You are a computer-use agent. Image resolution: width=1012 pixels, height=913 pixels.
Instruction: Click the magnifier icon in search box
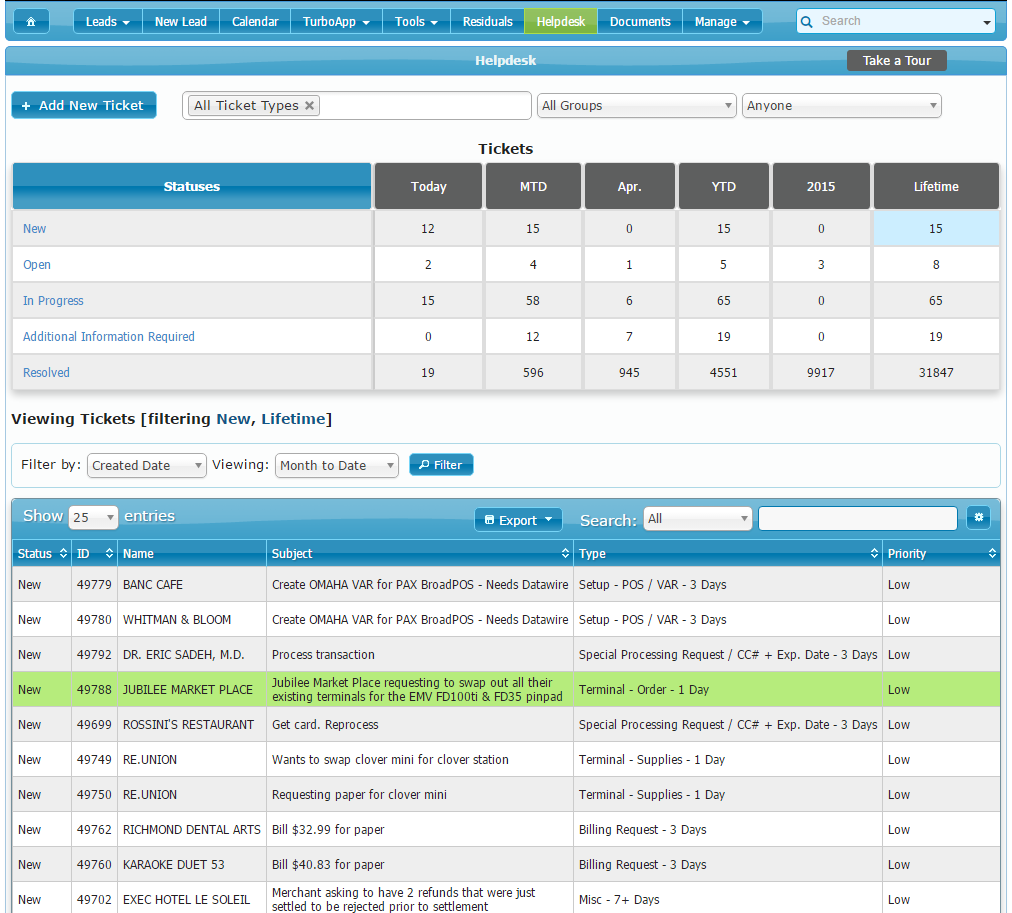point(806,22)
